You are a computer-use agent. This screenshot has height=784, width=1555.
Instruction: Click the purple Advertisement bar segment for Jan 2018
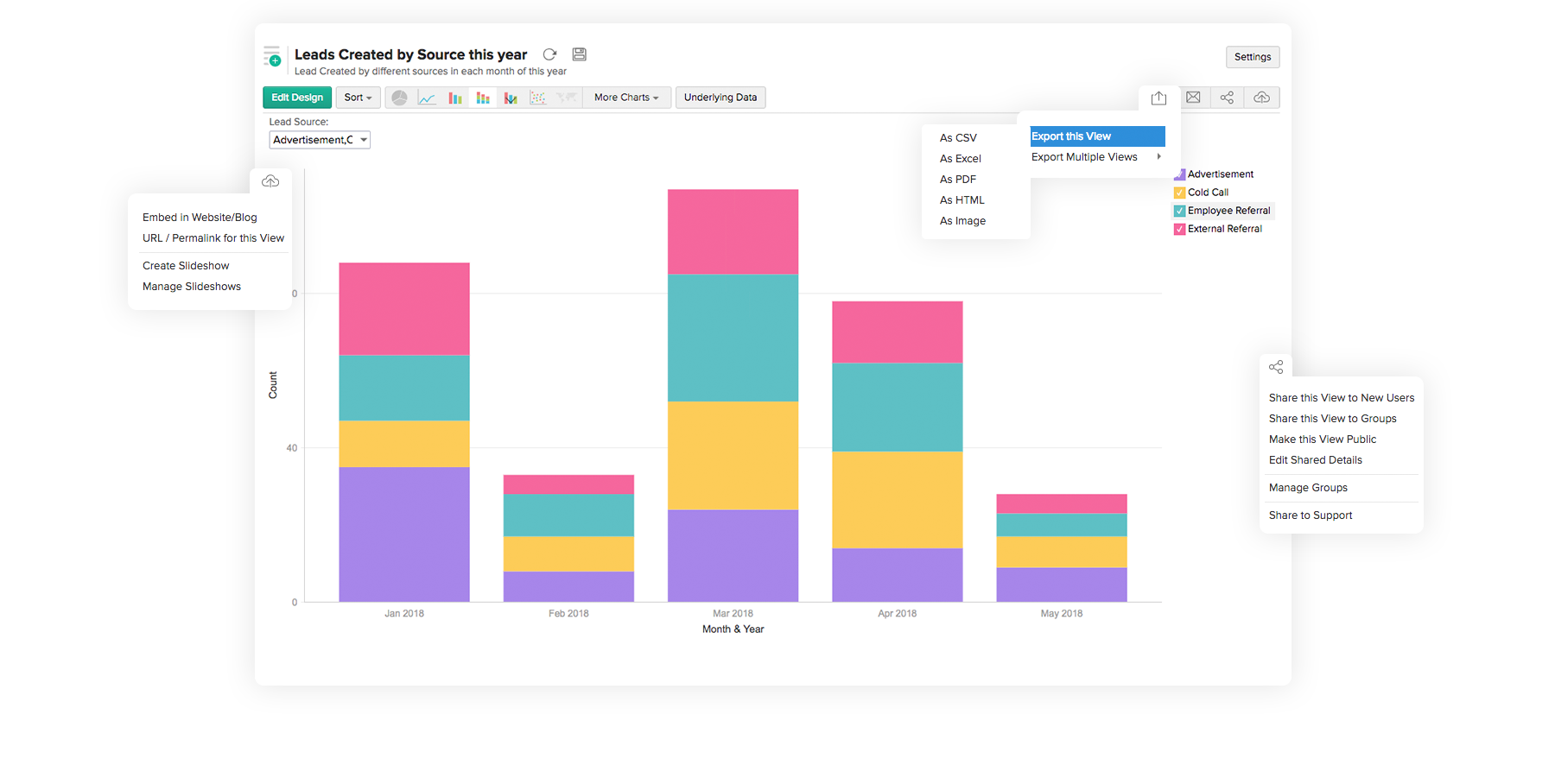click(x=404, y=534)
